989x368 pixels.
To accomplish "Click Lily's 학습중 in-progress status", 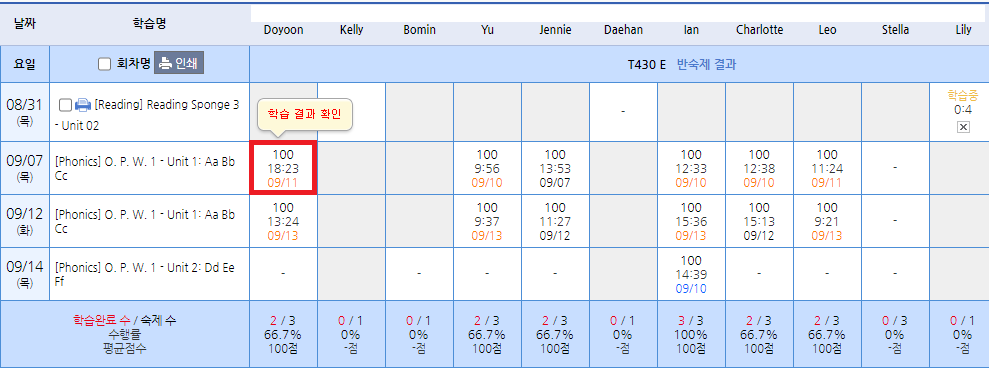I will (x=963, y=95).
